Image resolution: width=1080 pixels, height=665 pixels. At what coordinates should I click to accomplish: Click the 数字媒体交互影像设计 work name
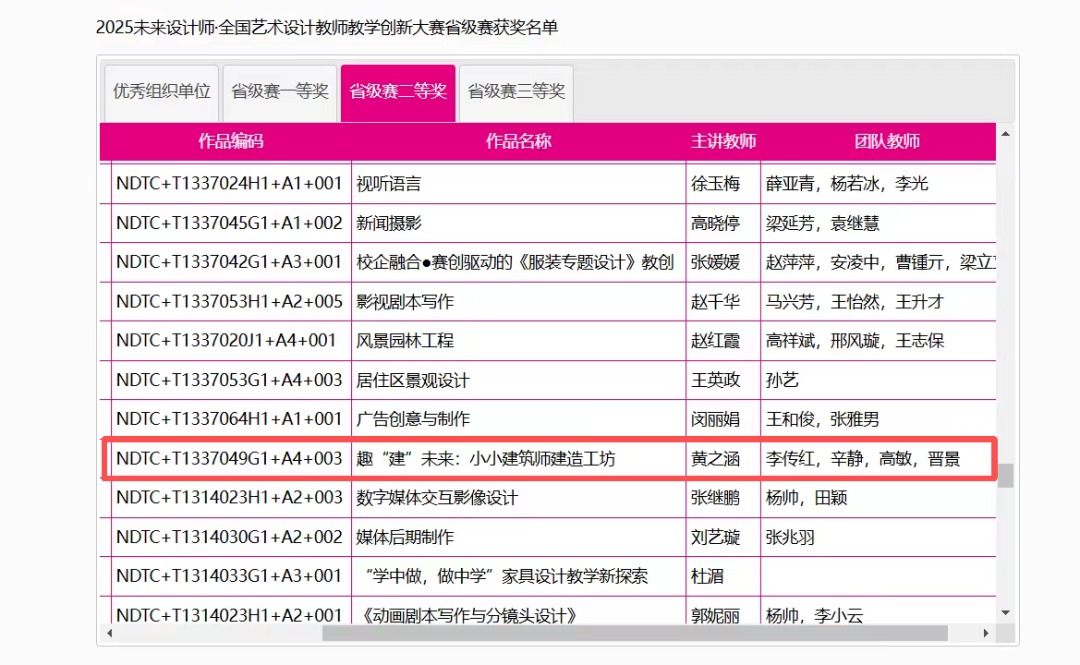(437, 498)
